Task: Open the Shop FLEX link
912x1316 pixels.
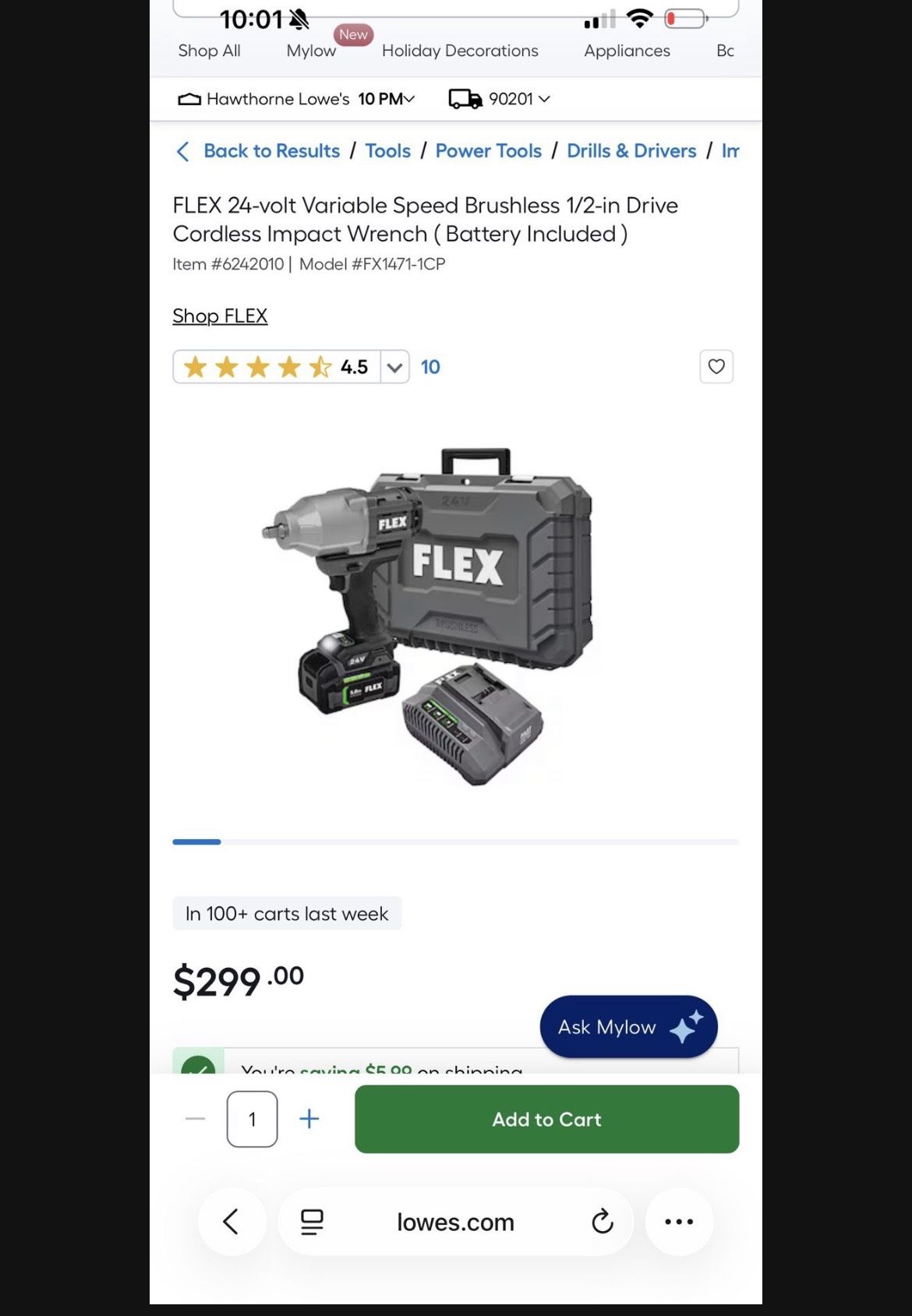Action: pos(220,316)
